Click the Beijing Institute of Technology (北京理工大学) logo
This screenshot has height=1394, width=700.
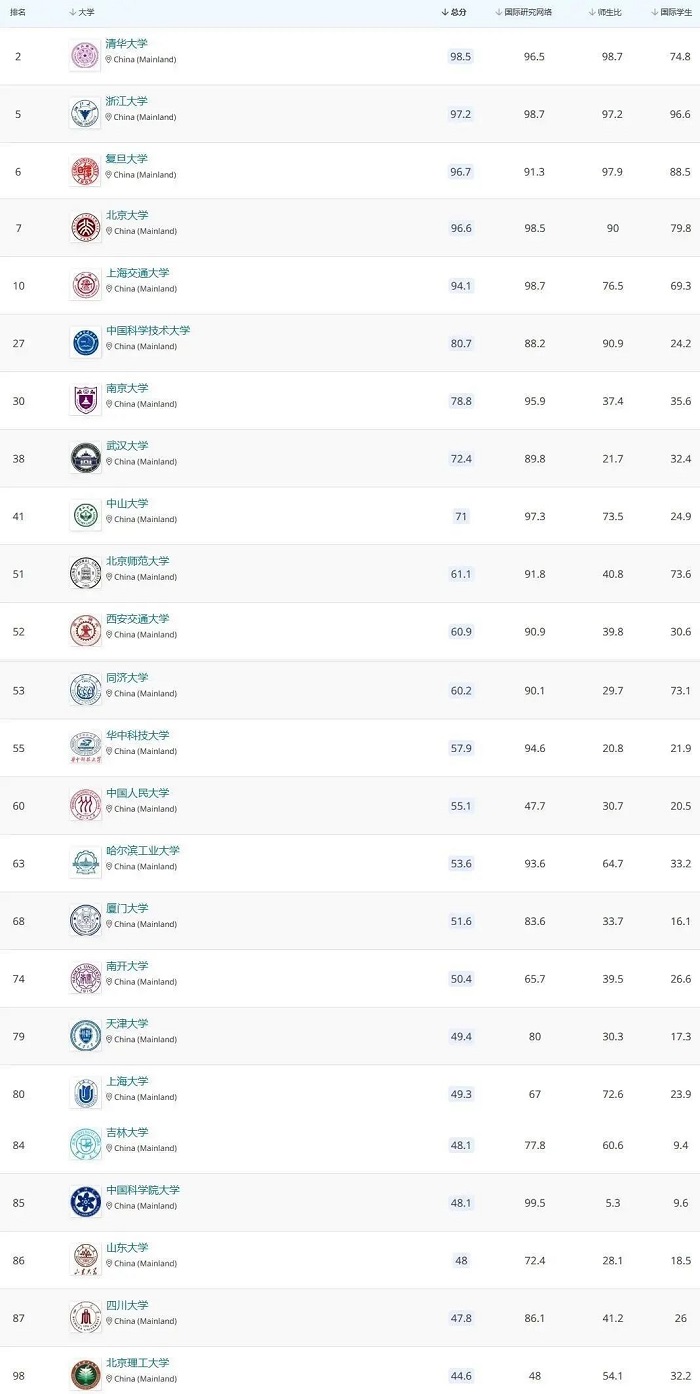coord(86,1375)
